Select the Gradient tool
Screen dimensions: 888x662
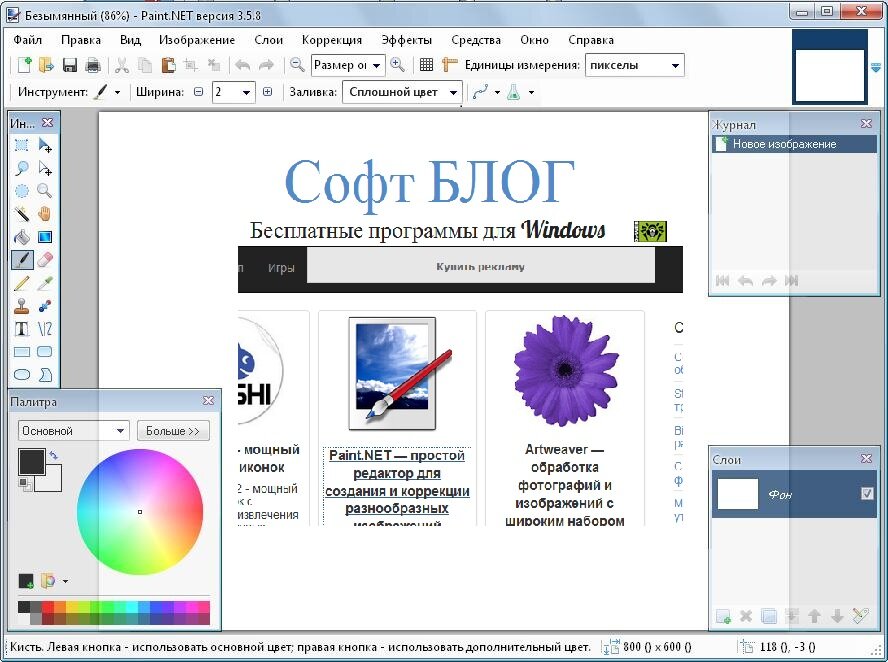(45, 237)
